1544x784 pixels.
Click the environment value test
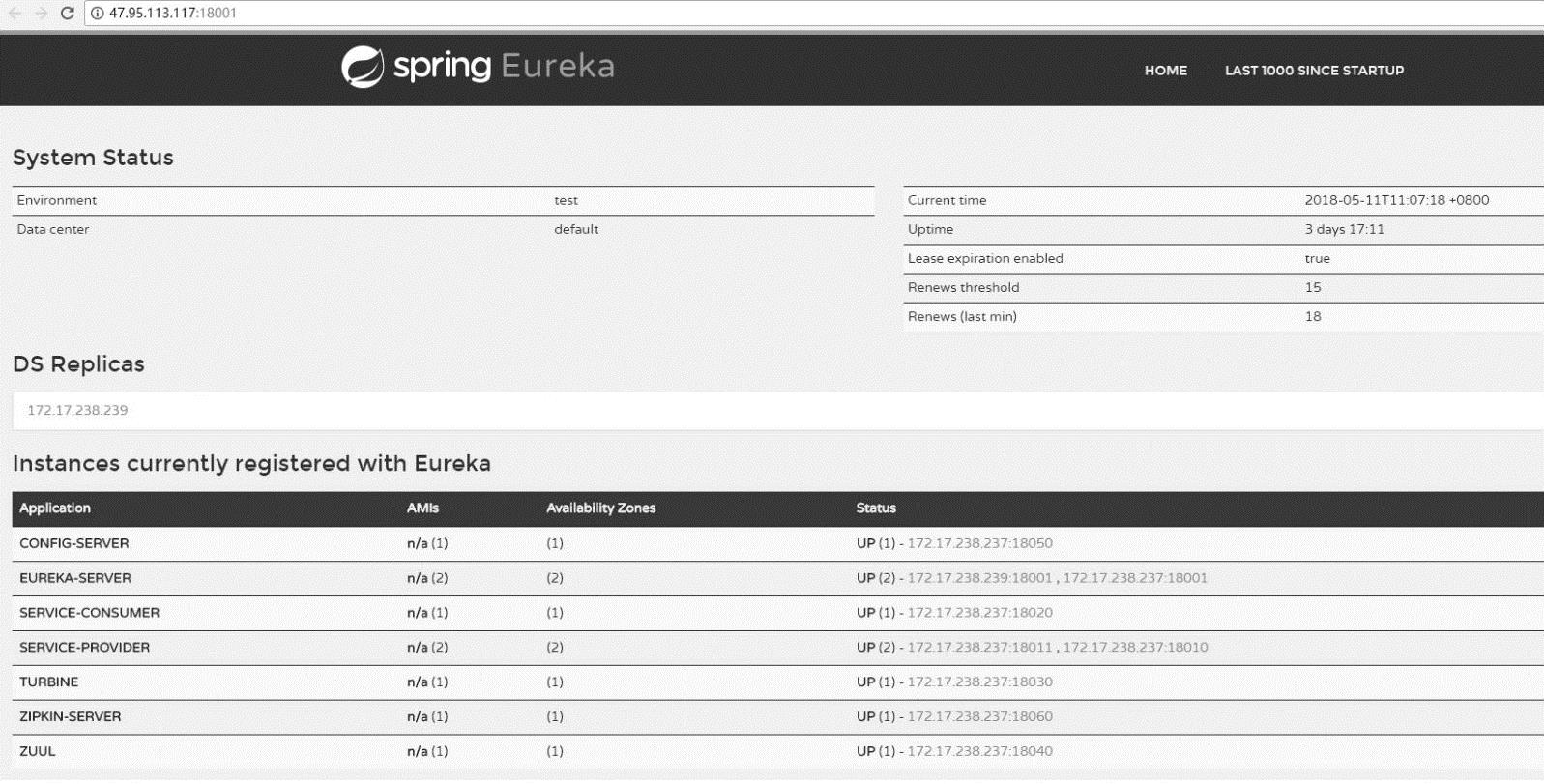[566, 201]
